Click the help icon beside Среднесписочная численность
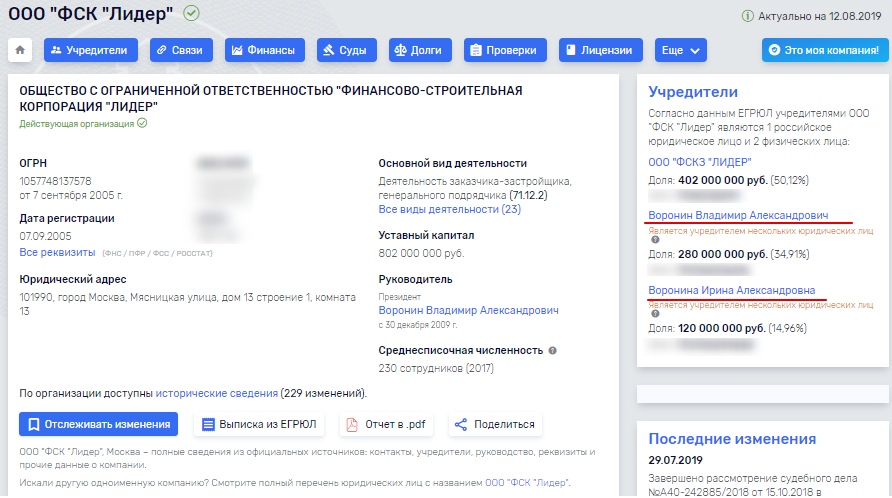The image size is (892, 498). (x=552, y=351)
